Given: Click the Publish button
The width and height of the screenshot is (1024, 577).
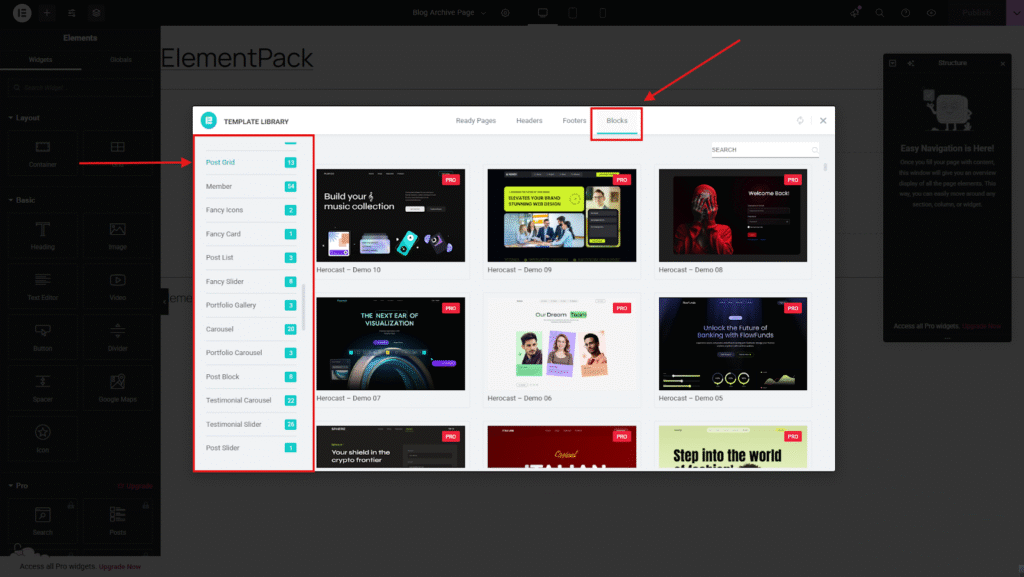Looking at the screenshot, I should 977,12.
